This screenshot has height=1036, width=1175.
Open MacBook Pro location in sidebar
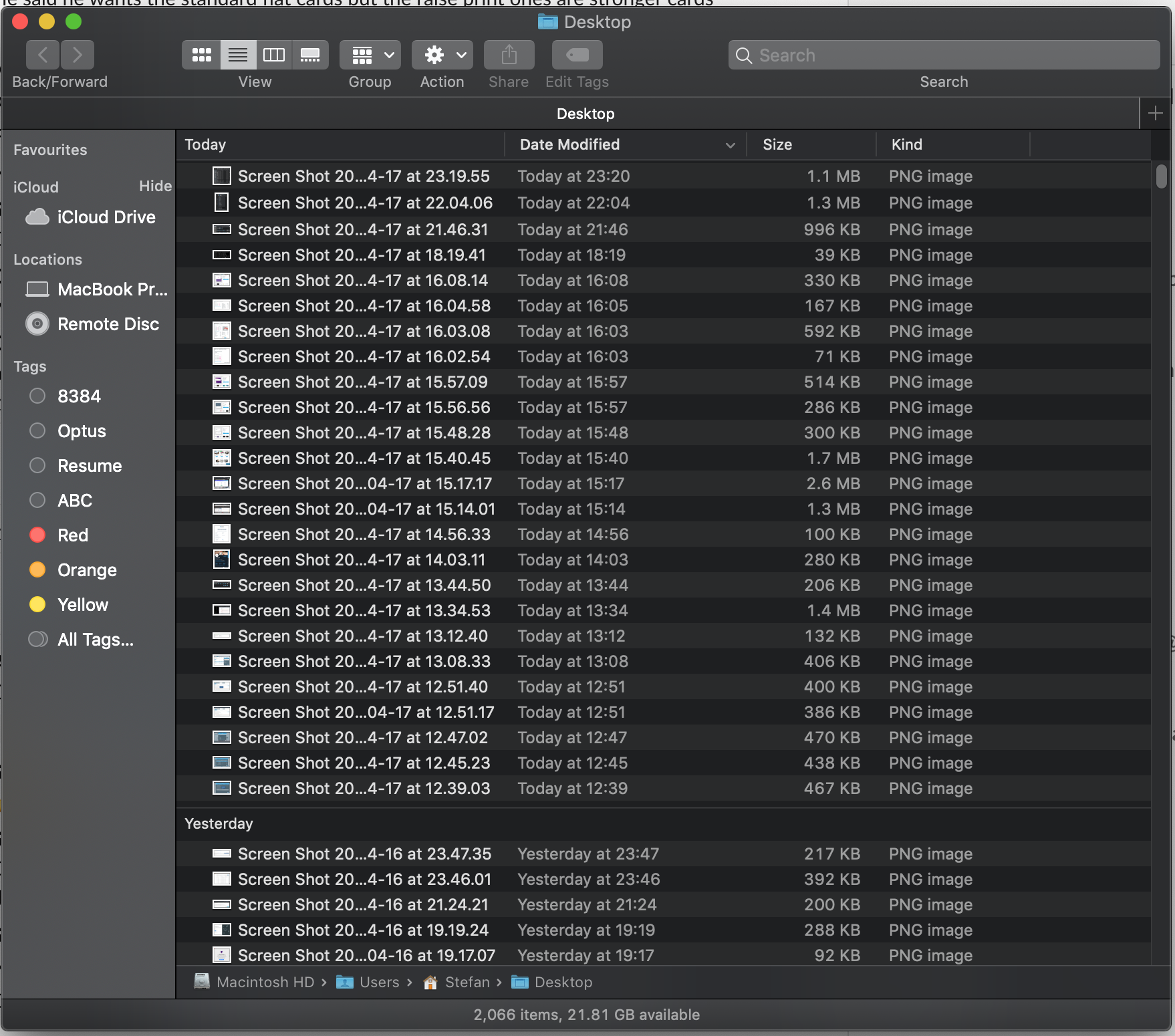pyautogui.click(x=96, y=289)
